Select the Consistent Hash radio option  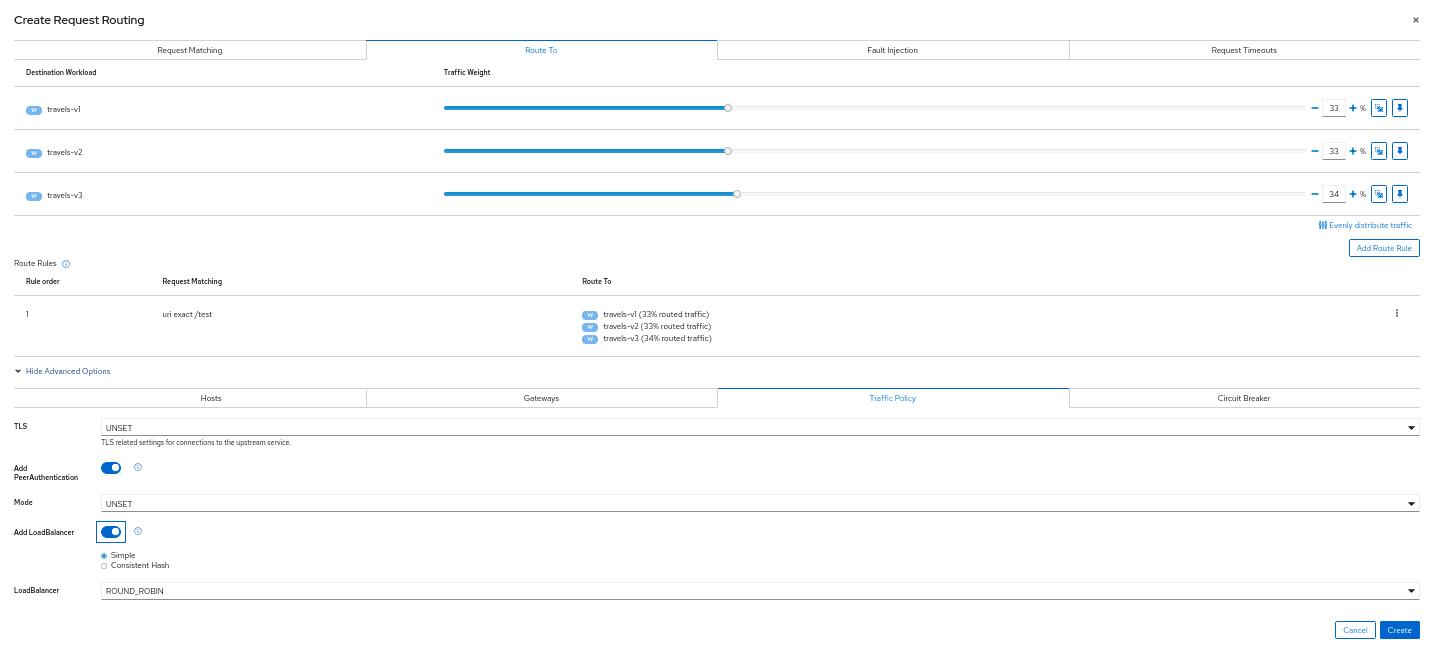pyautogui.click(x=104, y=565)
